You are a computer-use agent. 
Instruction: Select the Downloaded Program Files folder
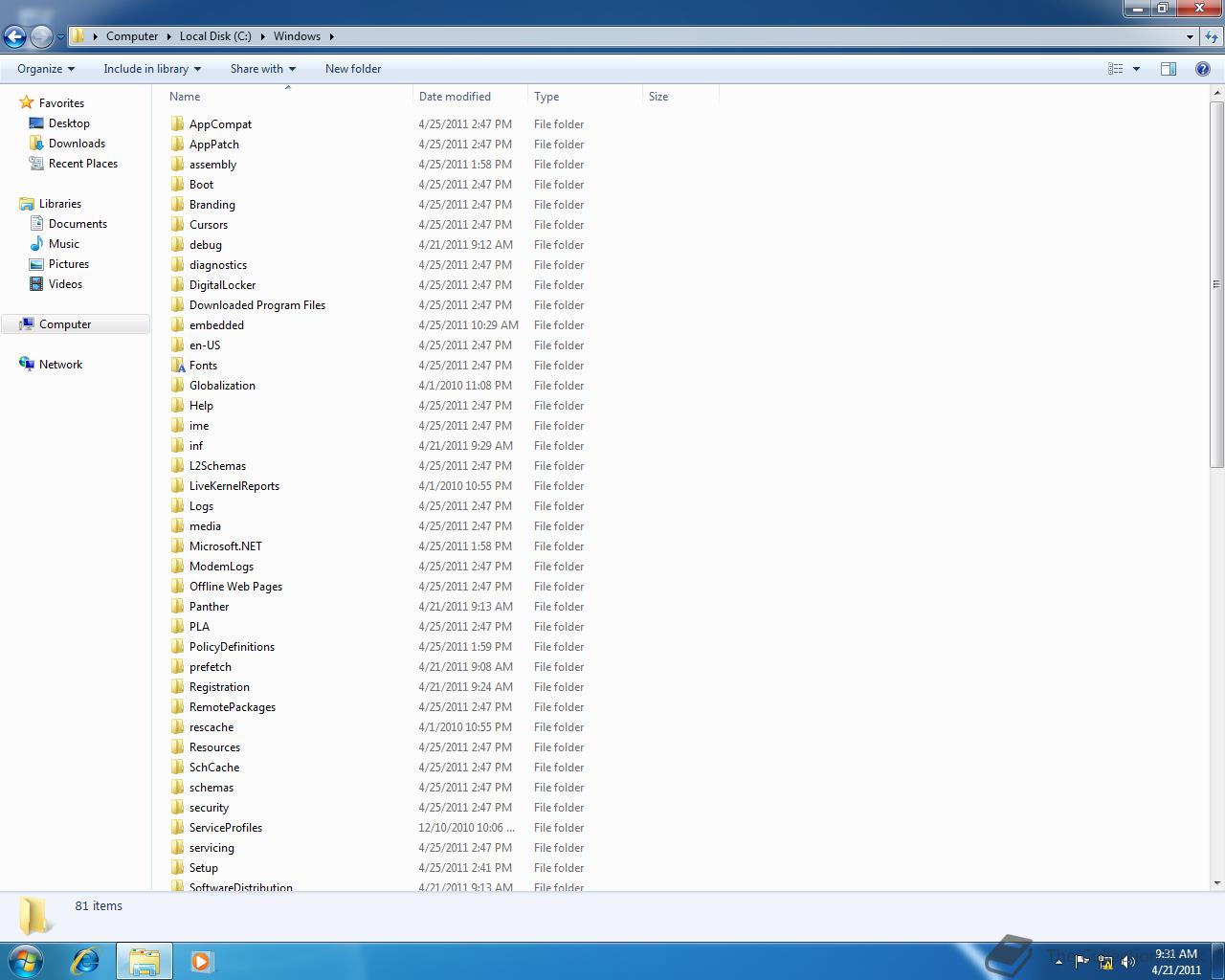point(257,305)
